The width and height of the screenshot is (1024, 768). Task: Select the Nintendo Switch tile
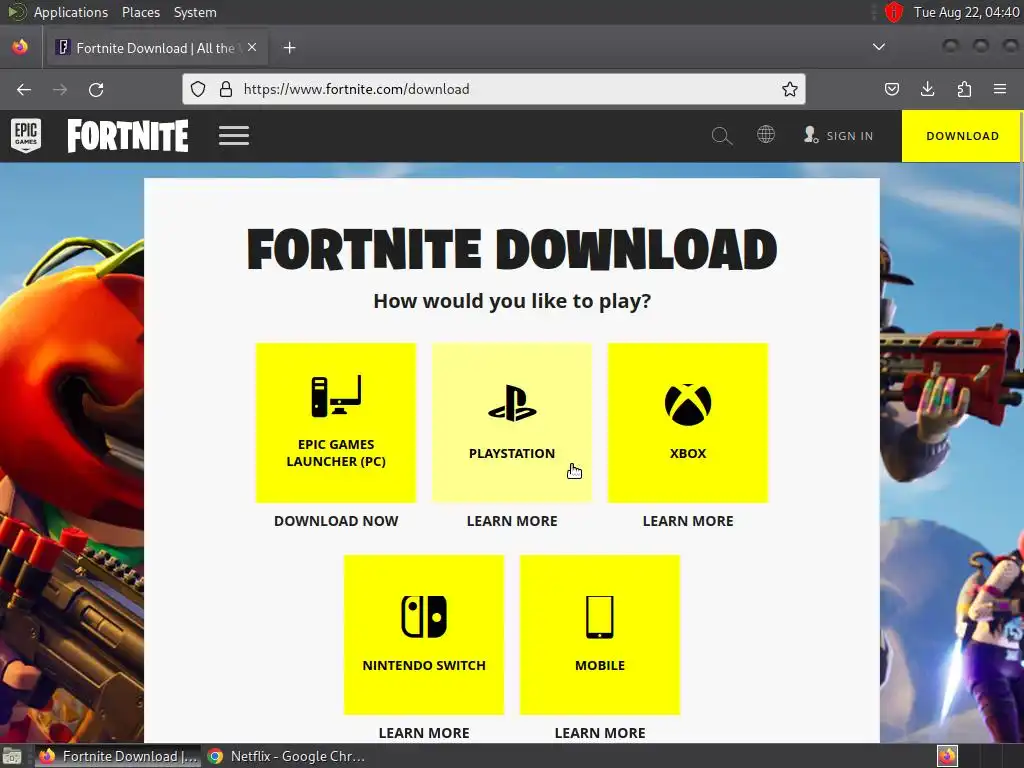click(x=424, y=635)
